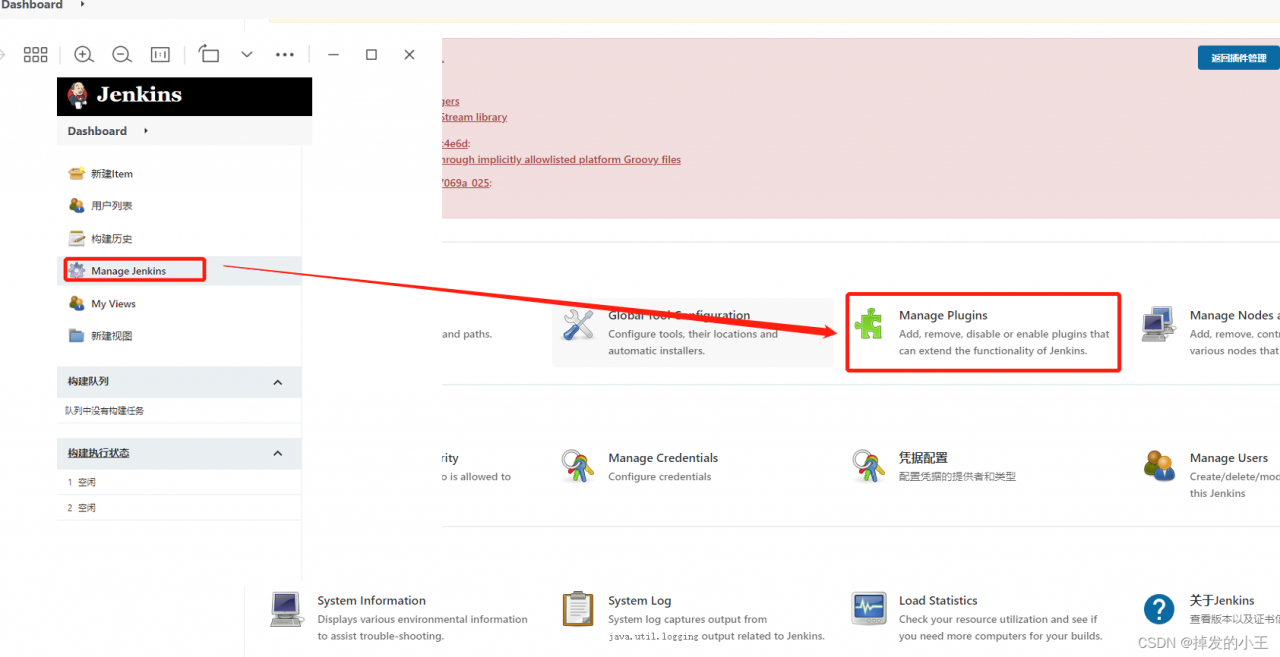Screen dimensions: 1280x657
Task: Zoom out with the magnifier minus icon
Action: click(122, 55)
